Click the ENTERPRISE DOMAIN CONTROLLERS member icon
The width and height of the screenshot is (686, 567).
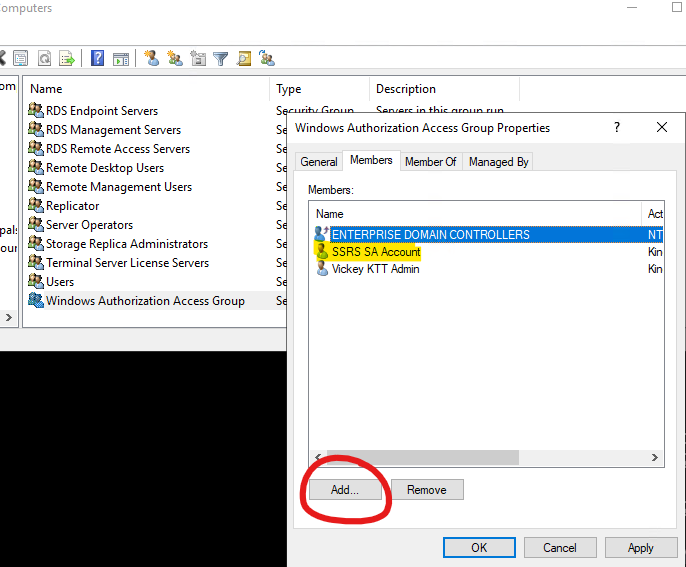point(322,234)
